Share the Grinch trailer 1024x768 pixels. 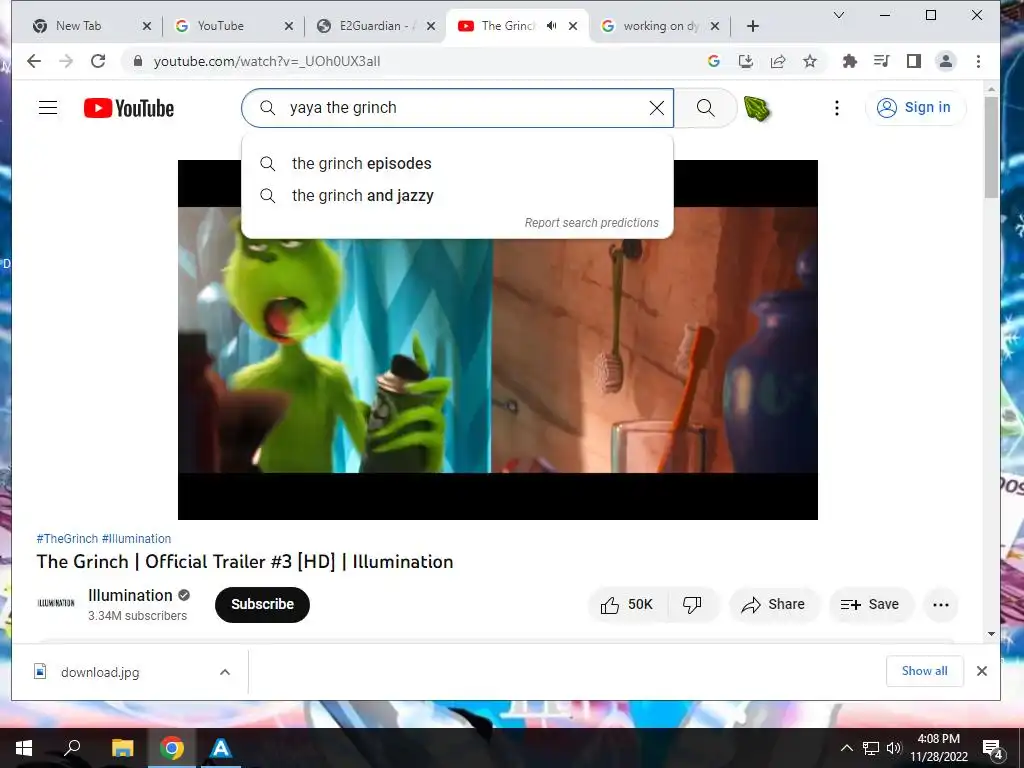(x=773, y=605)
